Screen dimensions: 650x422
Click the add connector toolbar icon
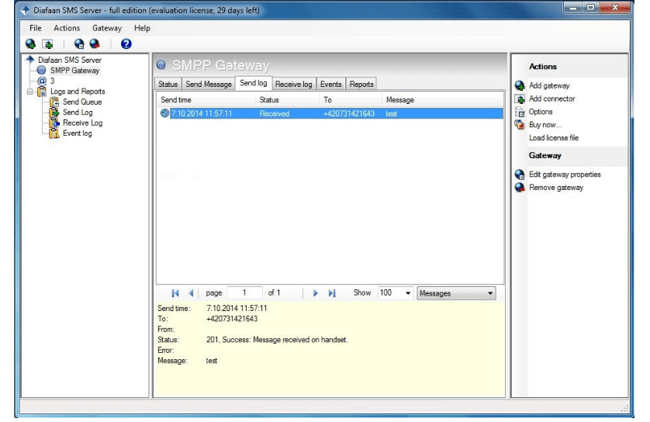(48, 44)
